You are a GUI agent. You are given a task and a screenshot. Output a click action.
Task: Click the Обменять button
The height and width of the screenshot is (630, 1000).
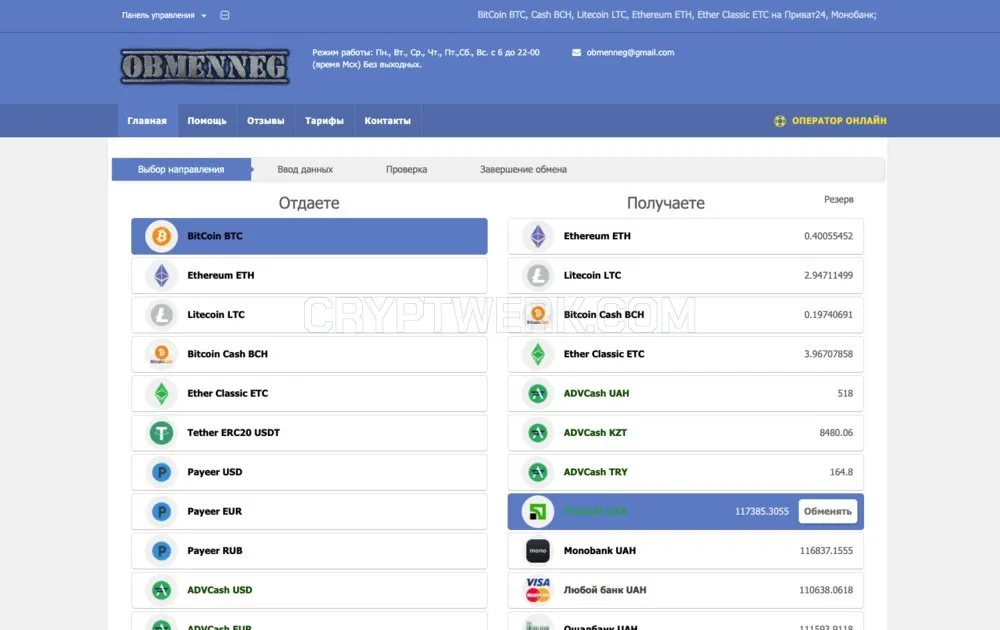point(827,511)
